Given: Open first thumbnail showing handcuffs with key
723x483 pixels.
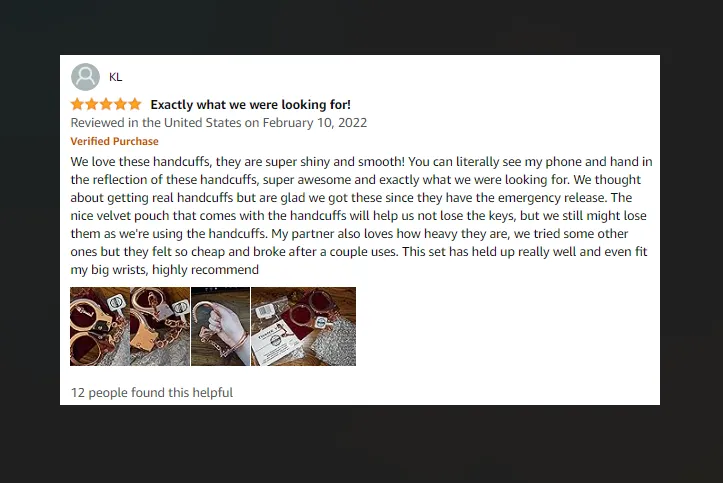Looking at the screenshot, I should (x=100, y=326).
